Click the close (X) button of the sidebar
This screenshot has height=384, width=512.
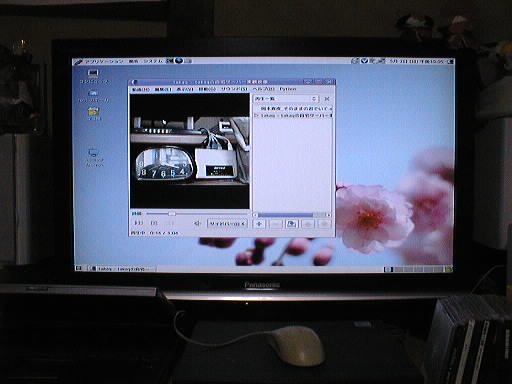click(327, 99)
